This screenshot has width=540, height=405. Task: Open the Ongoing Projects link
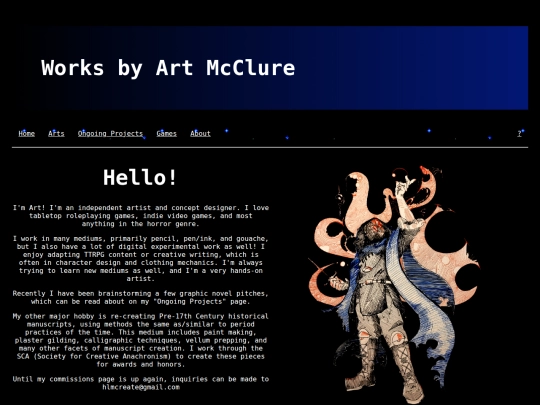[x=110, y=134]
